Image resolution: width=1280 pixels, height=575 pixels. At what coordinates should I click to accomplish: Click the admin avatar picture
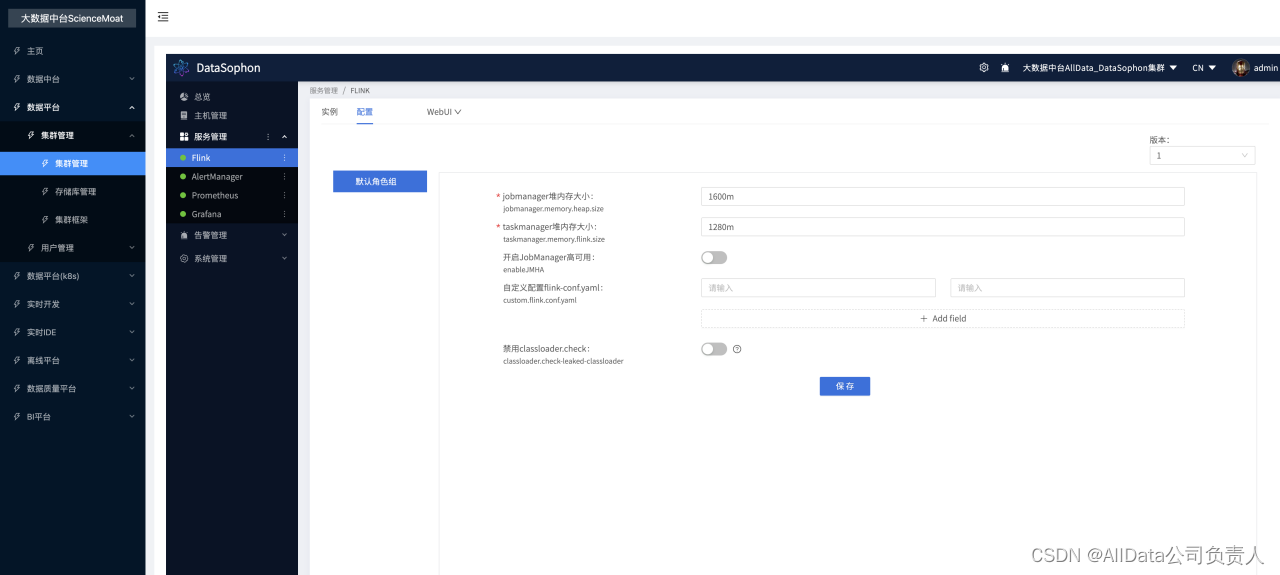coord(1240,68)
